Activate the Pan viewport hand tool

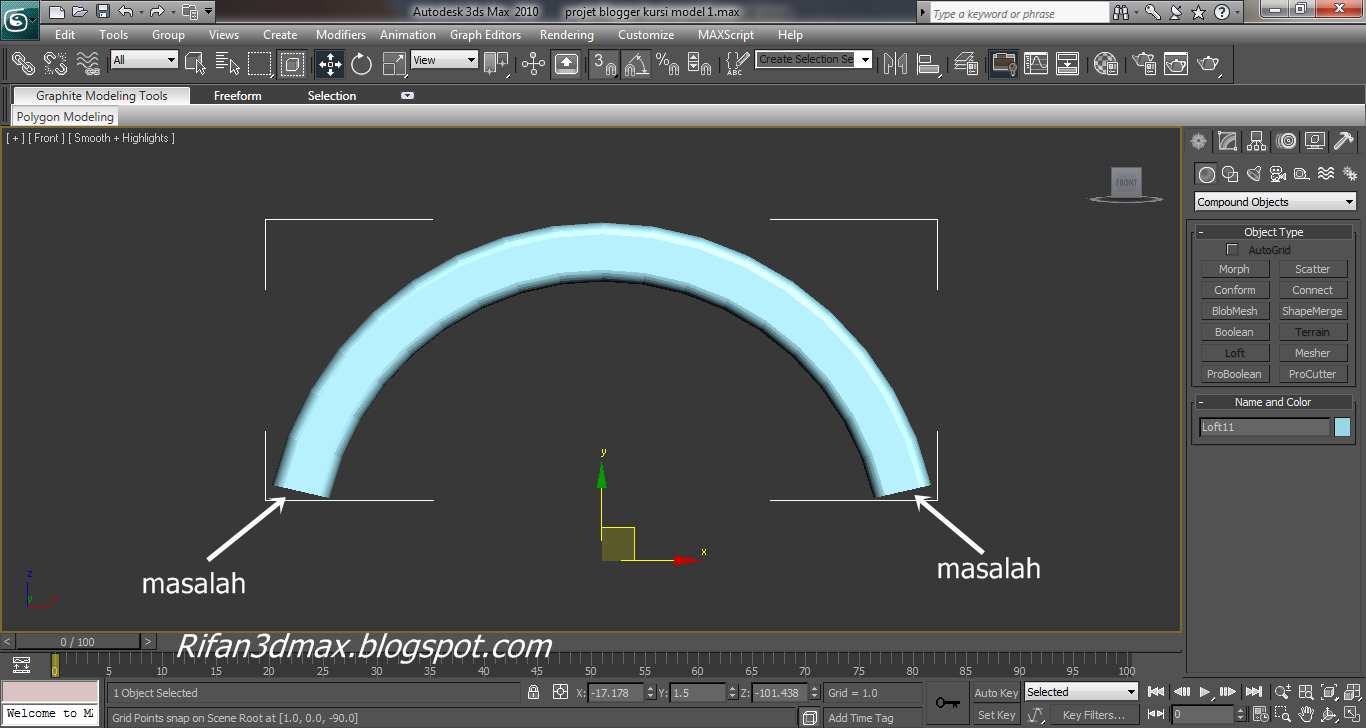point(1306,714)
